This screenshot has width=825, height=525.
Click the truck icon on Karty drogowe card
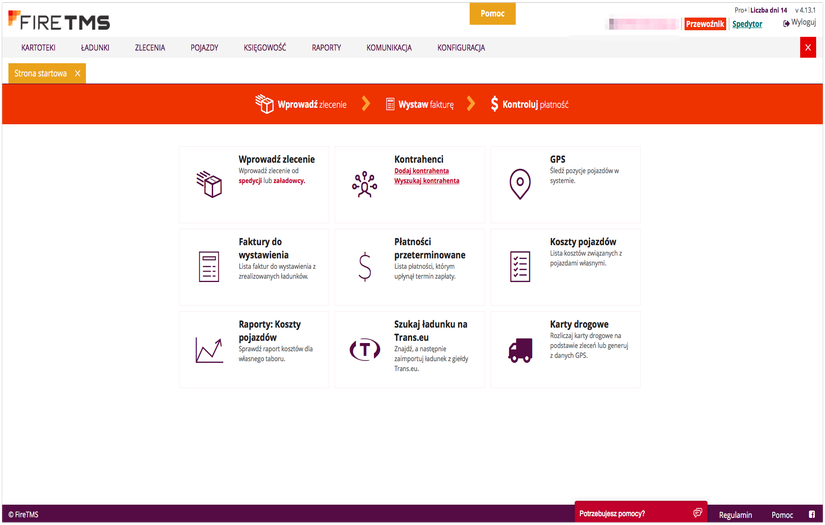pos(520,350)
